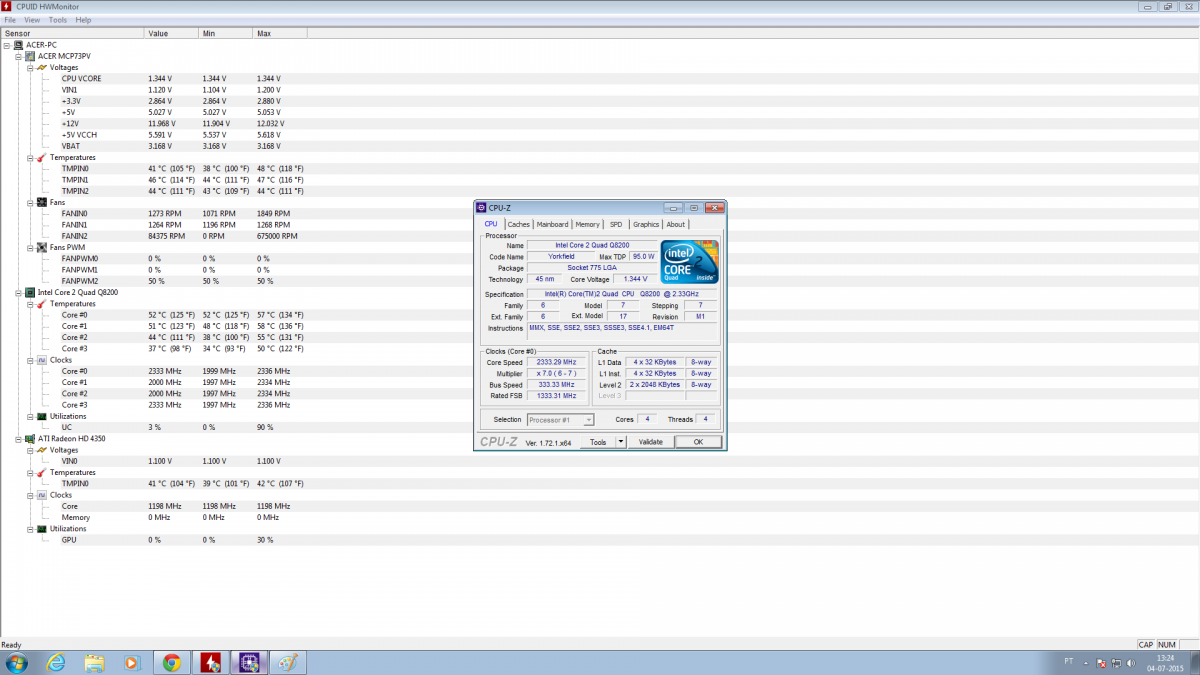1200x675 pixels.
Task: Open Windows Explorer folder in taskbar
Action: (95, 662)
